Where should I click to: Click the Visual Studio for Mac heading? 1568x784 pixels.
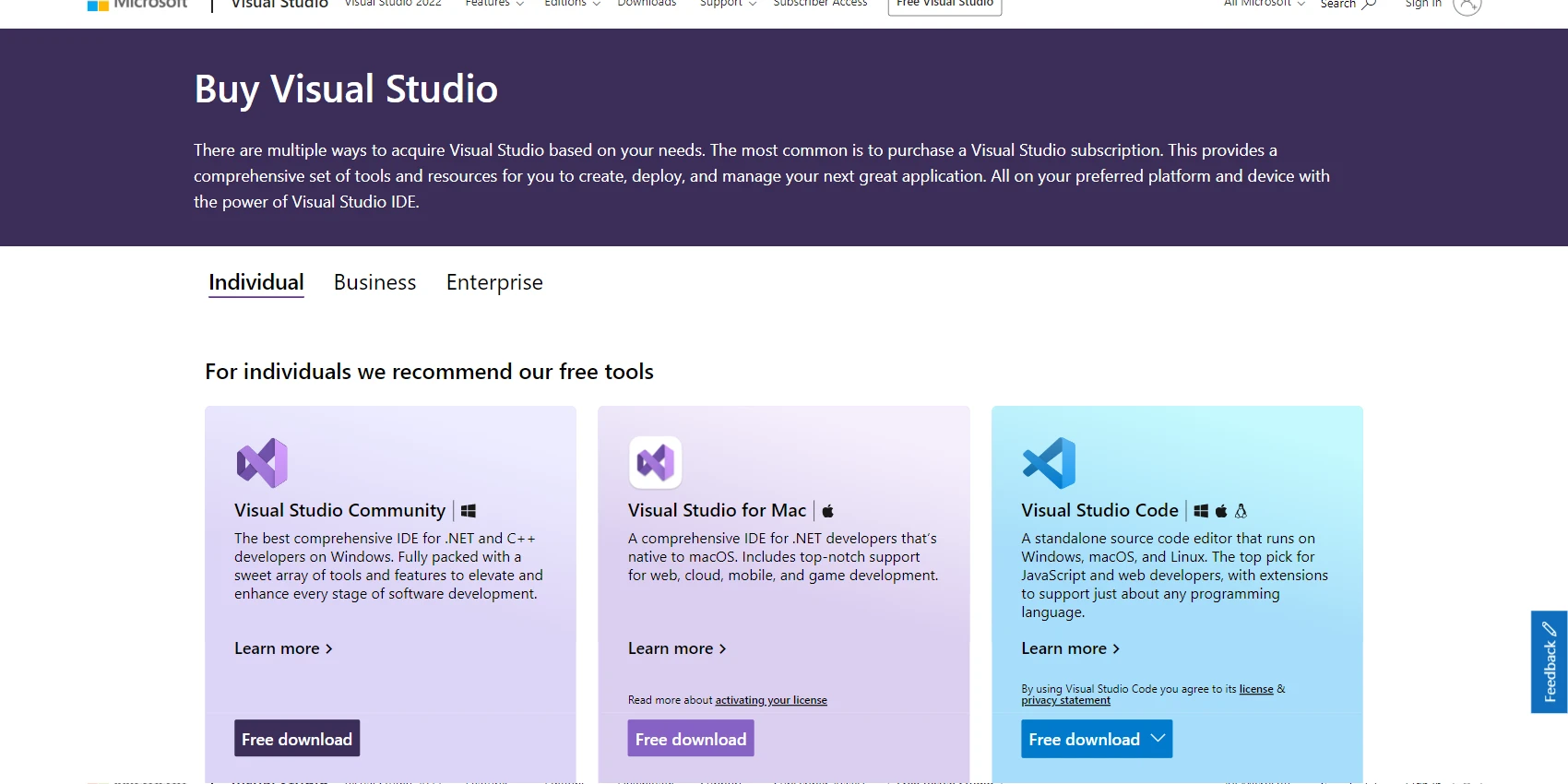click(717, 510)
